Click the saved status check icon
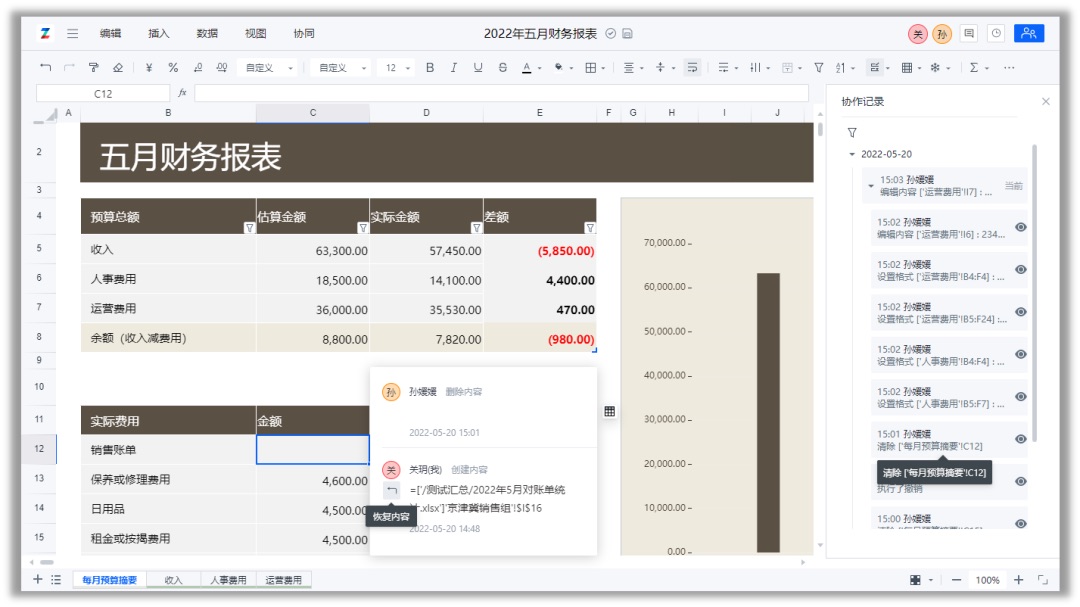The image size is (1080, 607). pyautogui.click(x=610, y=33)
